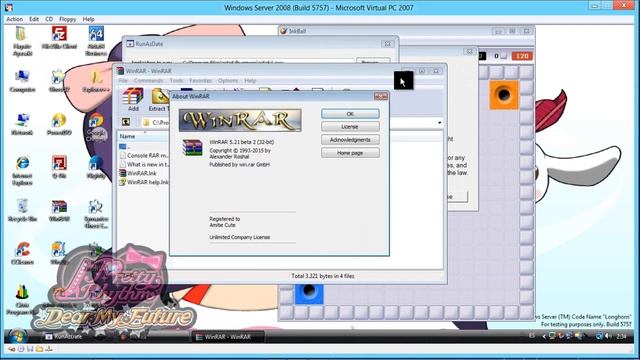Open the Virtual PC Action menu
Image resolution: width=640 pixels, height=360 pixels.
pyautogui.click(x=14, y=19)
